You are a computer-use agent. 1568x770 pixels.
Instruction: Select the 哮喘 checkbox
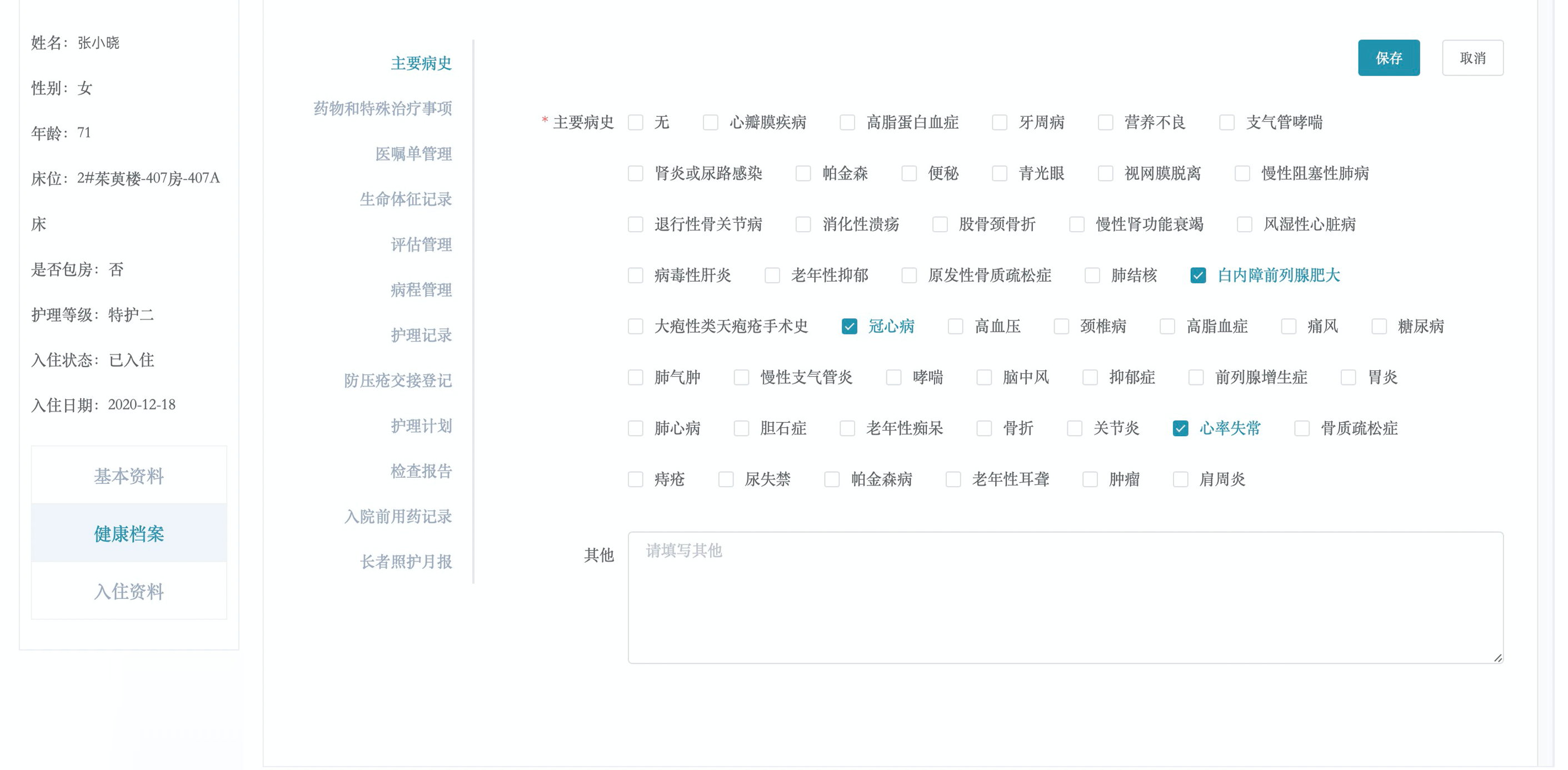coord(893,378)
